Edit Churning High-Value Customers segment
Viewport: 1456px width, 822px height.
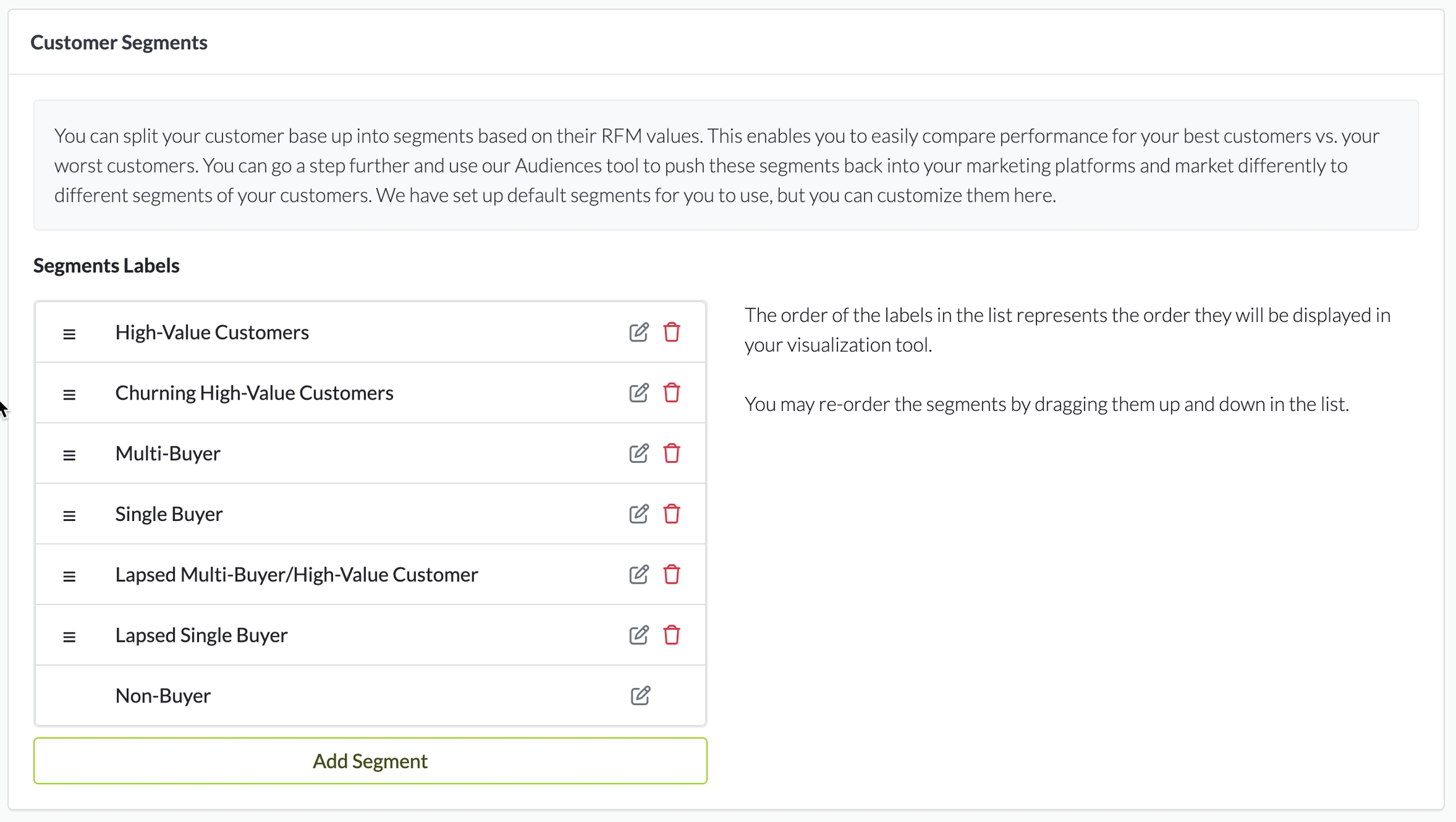[638, 393]
